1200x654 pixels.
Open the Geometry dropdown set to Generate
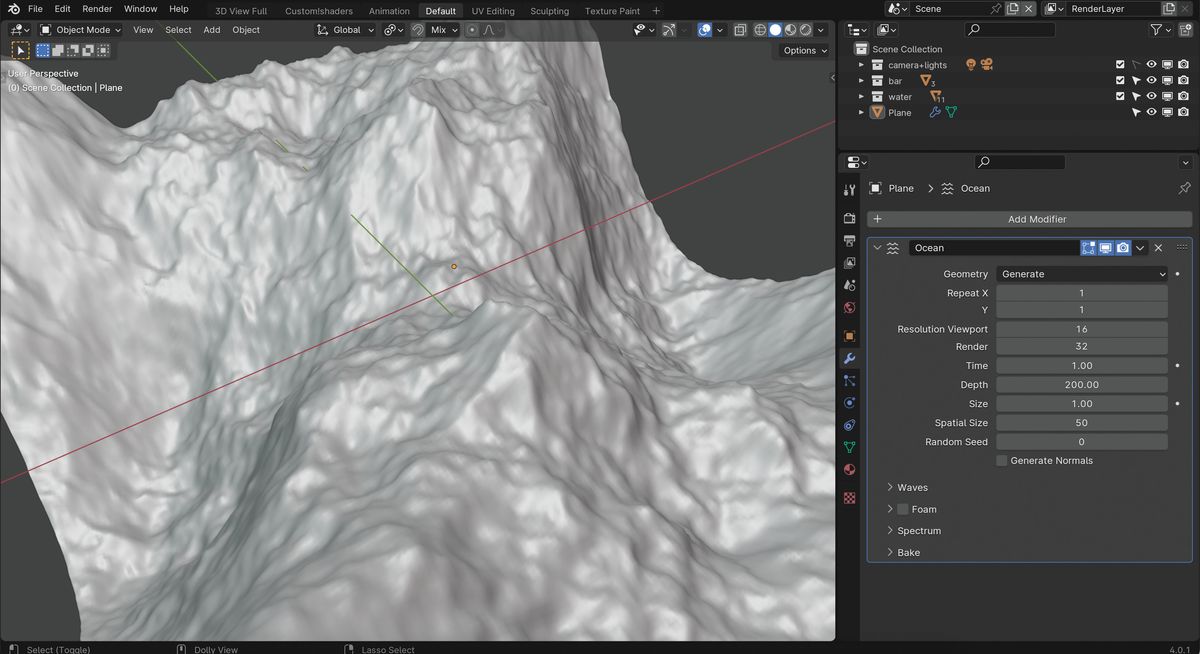(1081, 273)
